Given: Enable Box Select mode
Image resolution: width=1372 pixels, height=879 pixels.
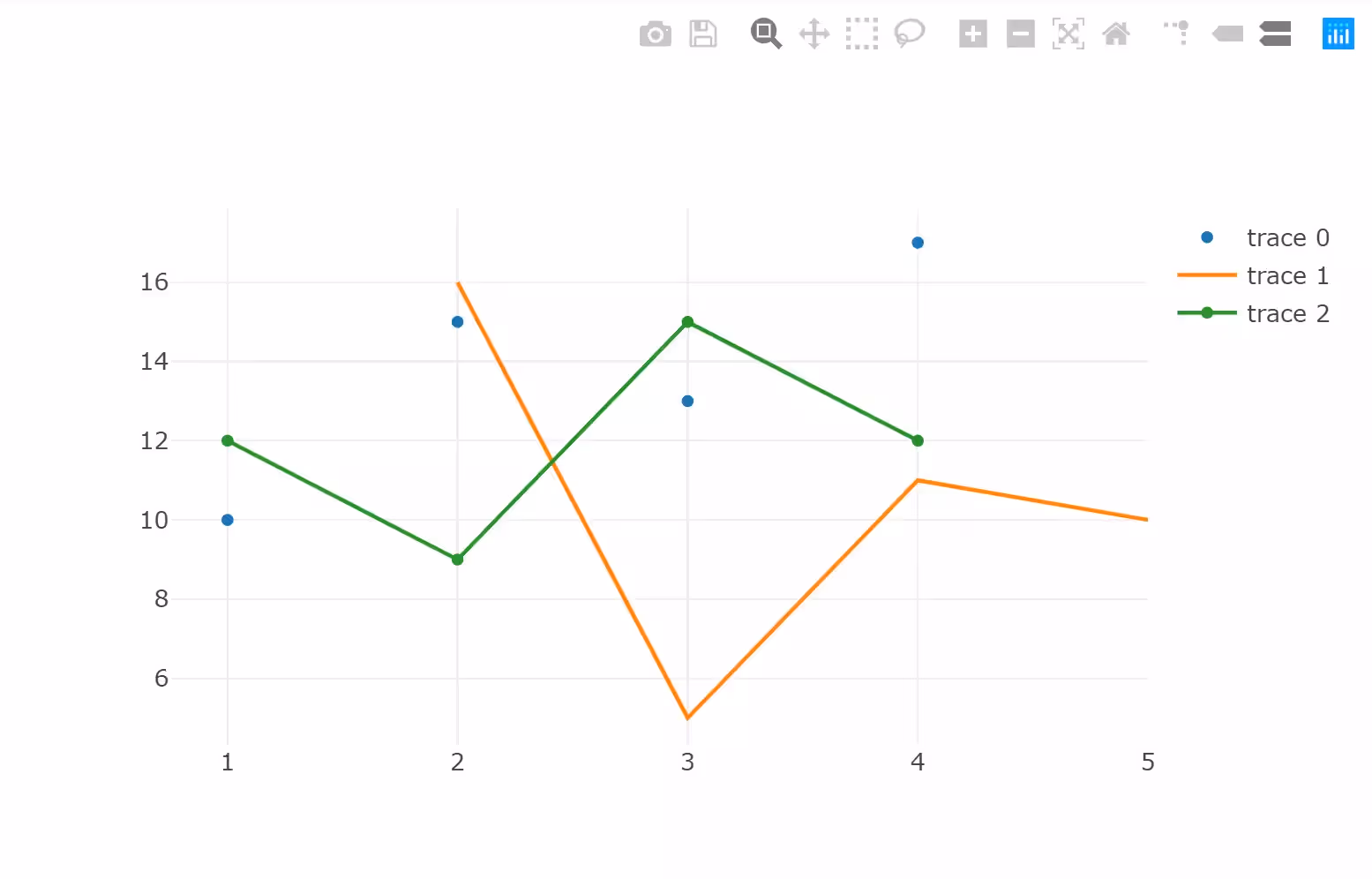Looking at the screenshot, I should 862,34.
